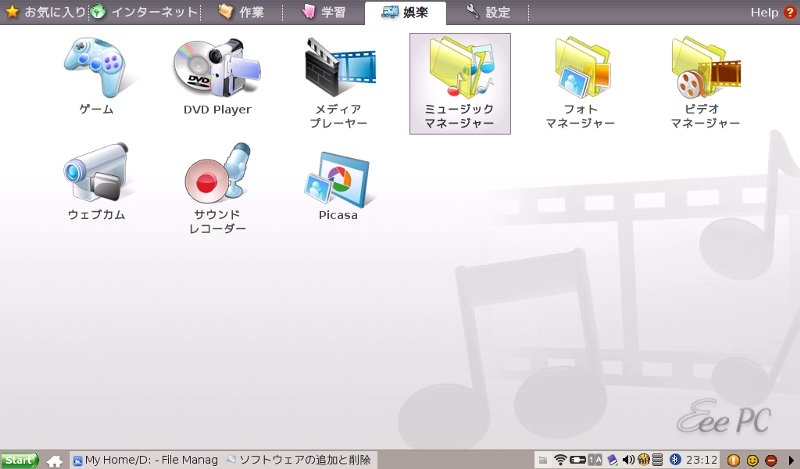Switch to My Home/D: File Manager window

click(145, 460)
